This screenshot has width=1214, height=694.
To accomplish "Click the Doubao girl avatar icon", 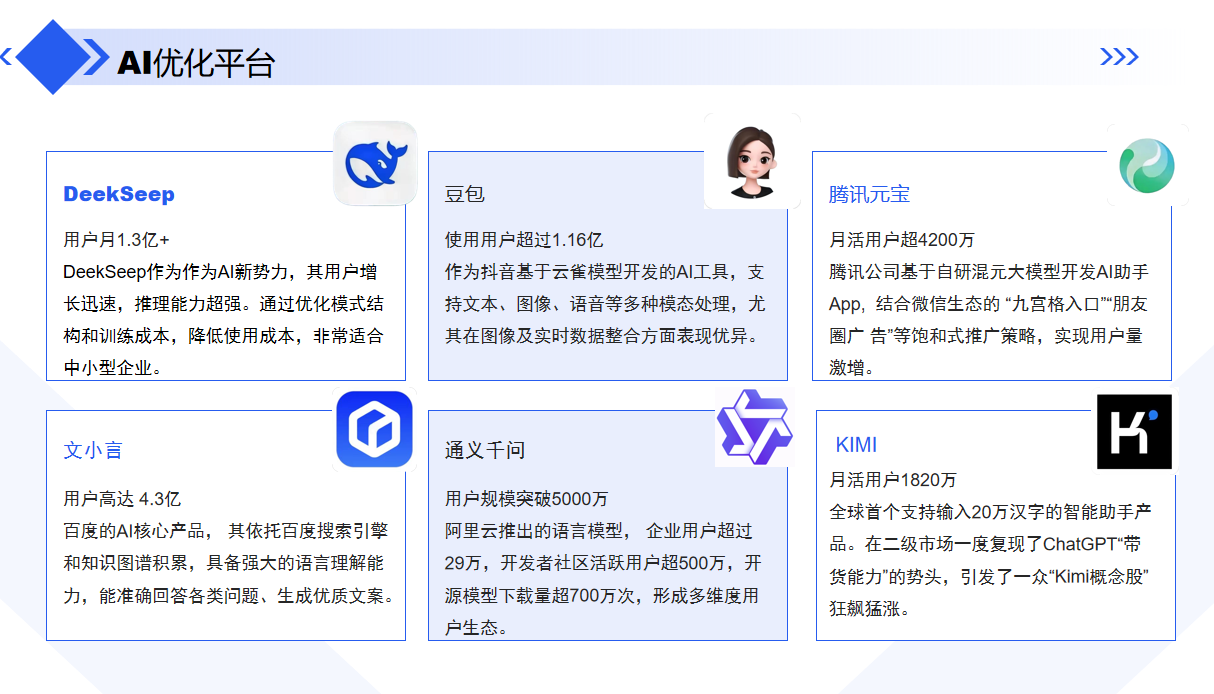I will [752, 162].
